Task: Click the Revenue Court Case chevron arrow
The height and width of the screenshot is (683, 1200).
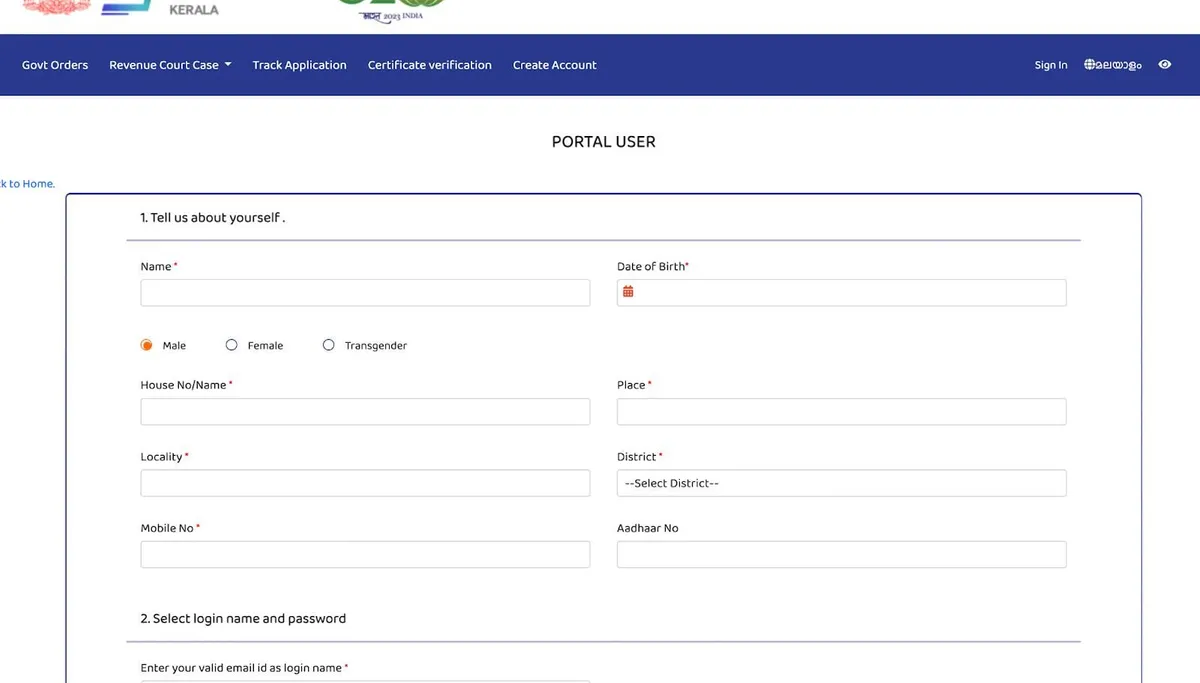Action: coord(228,64)
